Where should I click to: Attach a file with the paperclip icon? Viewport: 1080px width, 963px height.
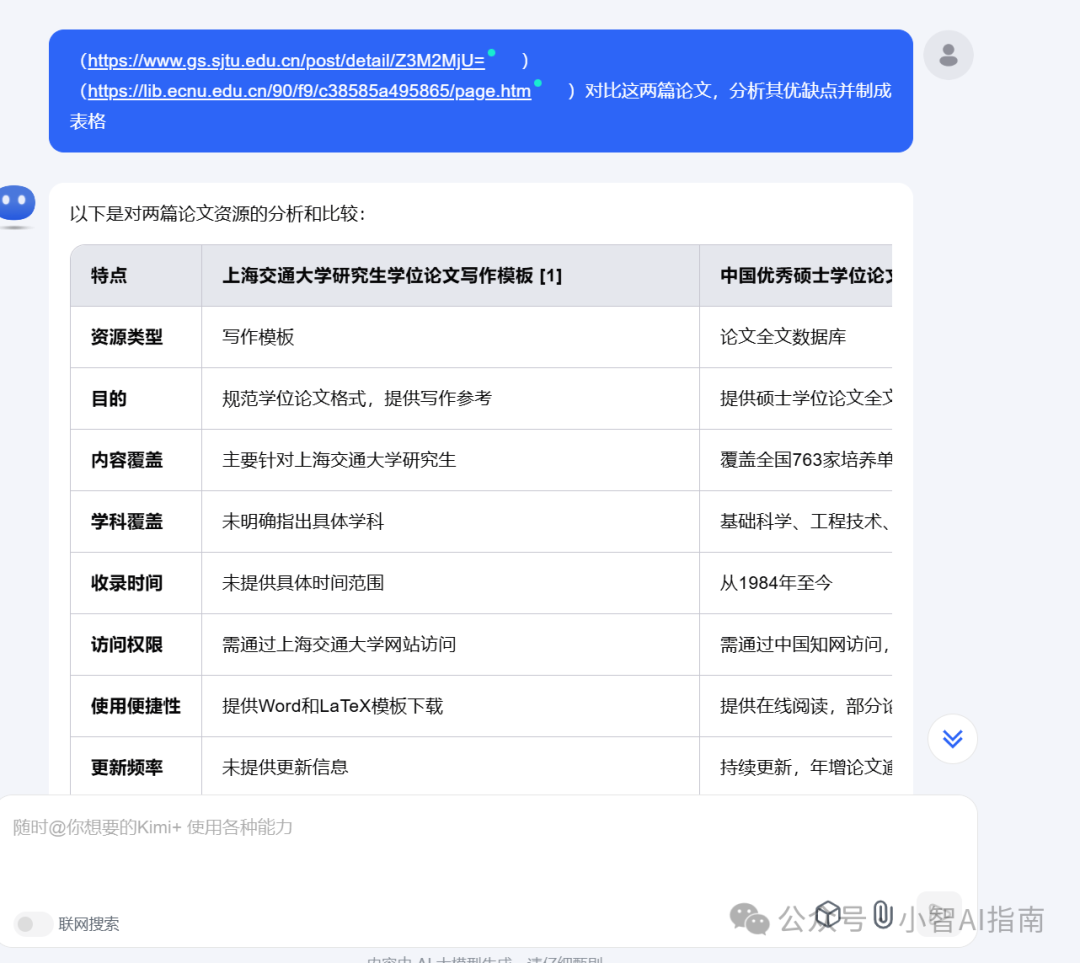click(882, 914)
